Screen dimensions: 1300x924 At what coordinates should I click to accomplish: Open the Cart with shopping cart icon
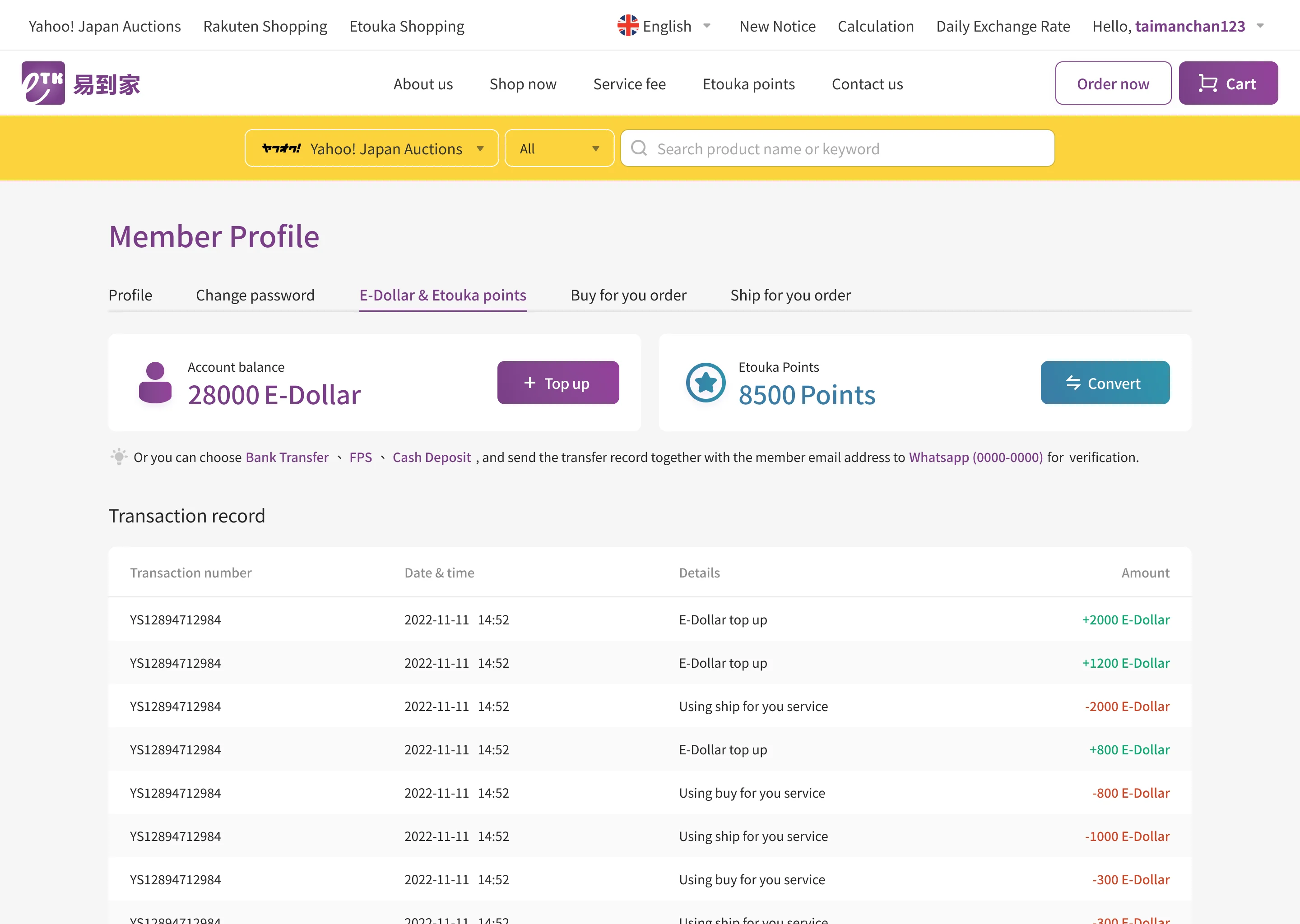tap(1228, 83)
